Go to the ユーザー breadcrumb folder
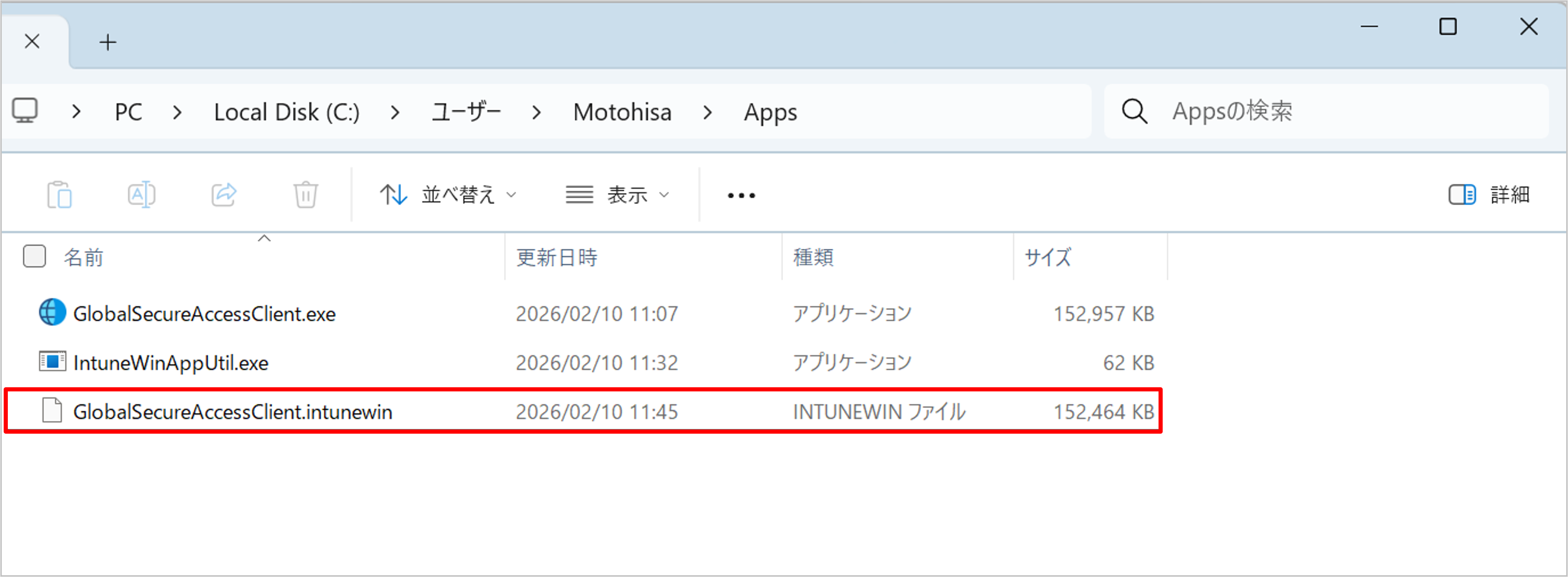Image resolution: width=1568 pixels, height=577 pixels. (466, 112)
